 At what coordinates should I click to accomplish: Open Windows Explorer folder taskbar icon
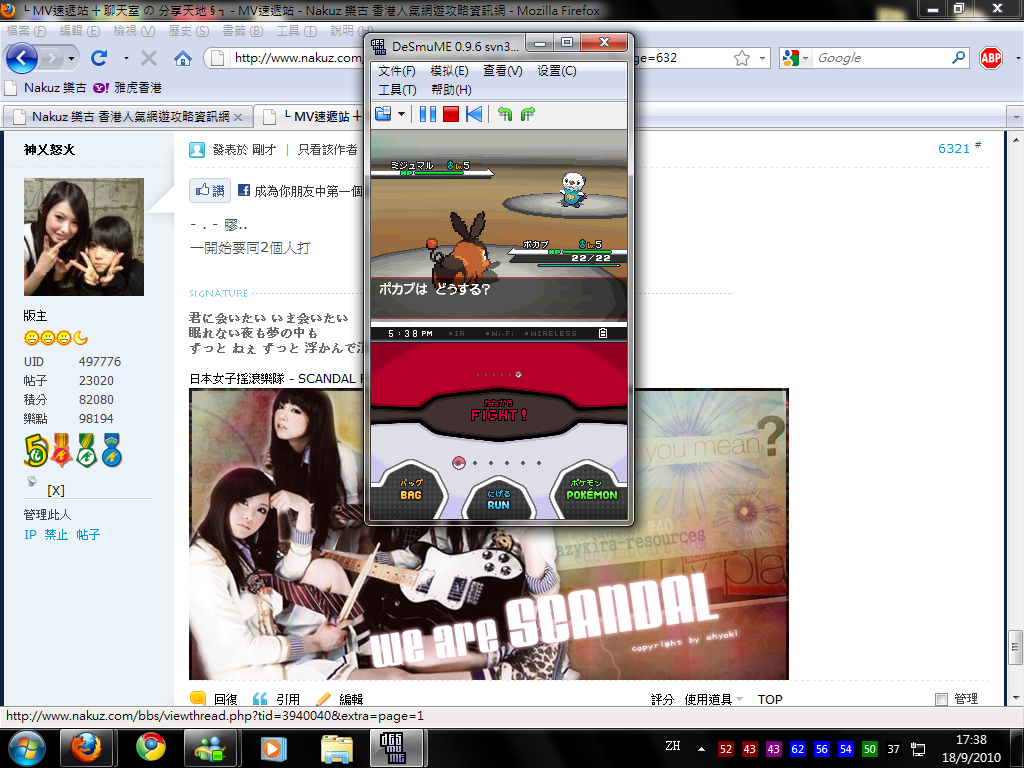coord(336,748)
